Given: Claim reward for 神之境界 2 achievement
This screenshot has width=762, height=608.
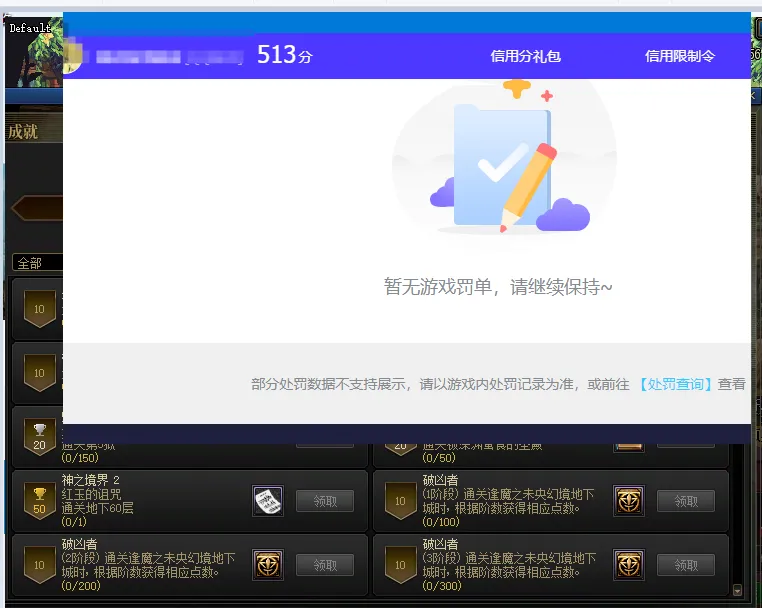Looking at the screenshot, I should click(x=325, y=501).
